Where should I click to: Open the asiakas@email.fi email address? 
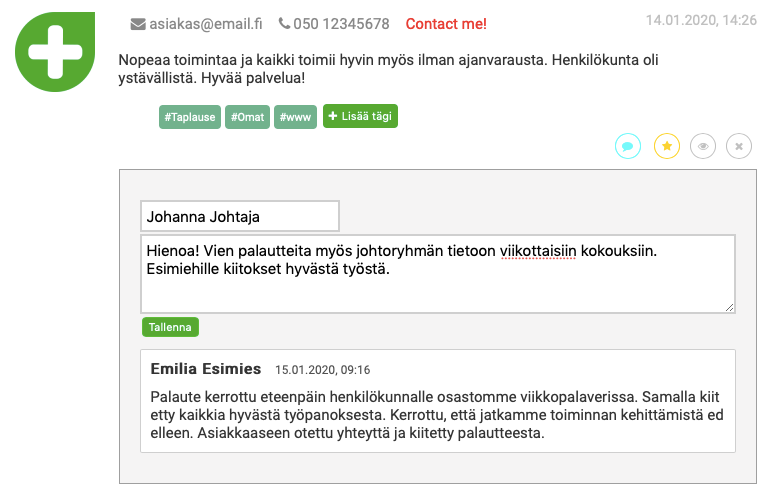pos(206,24)
